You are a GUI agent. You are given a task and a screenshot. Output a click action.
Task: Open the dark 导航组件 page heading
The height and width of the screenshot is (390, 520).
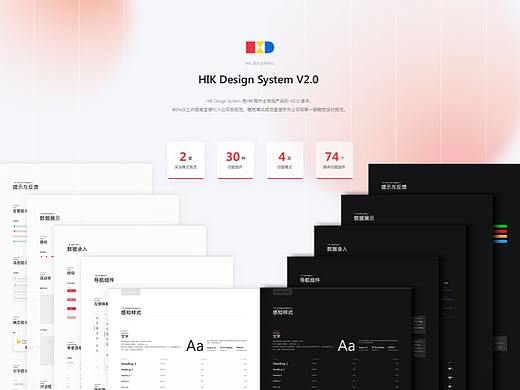[x=310, y=280]
